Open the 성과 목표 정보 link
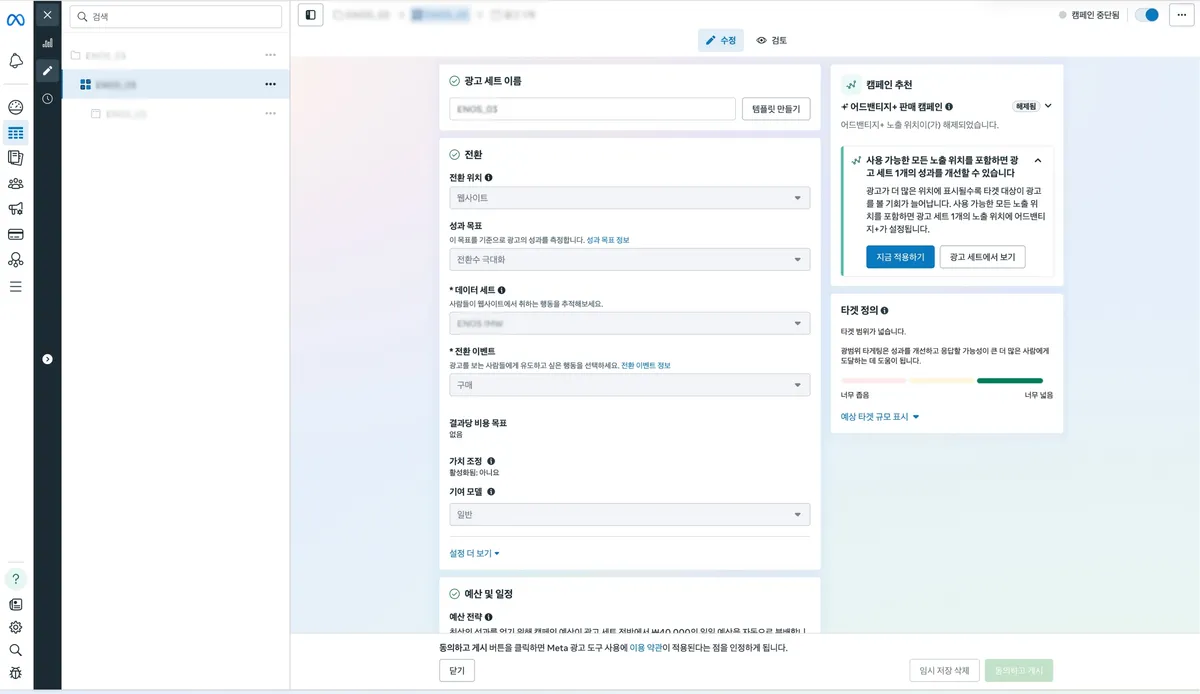This screenshot has height=694, width=1200. point(607,240)
